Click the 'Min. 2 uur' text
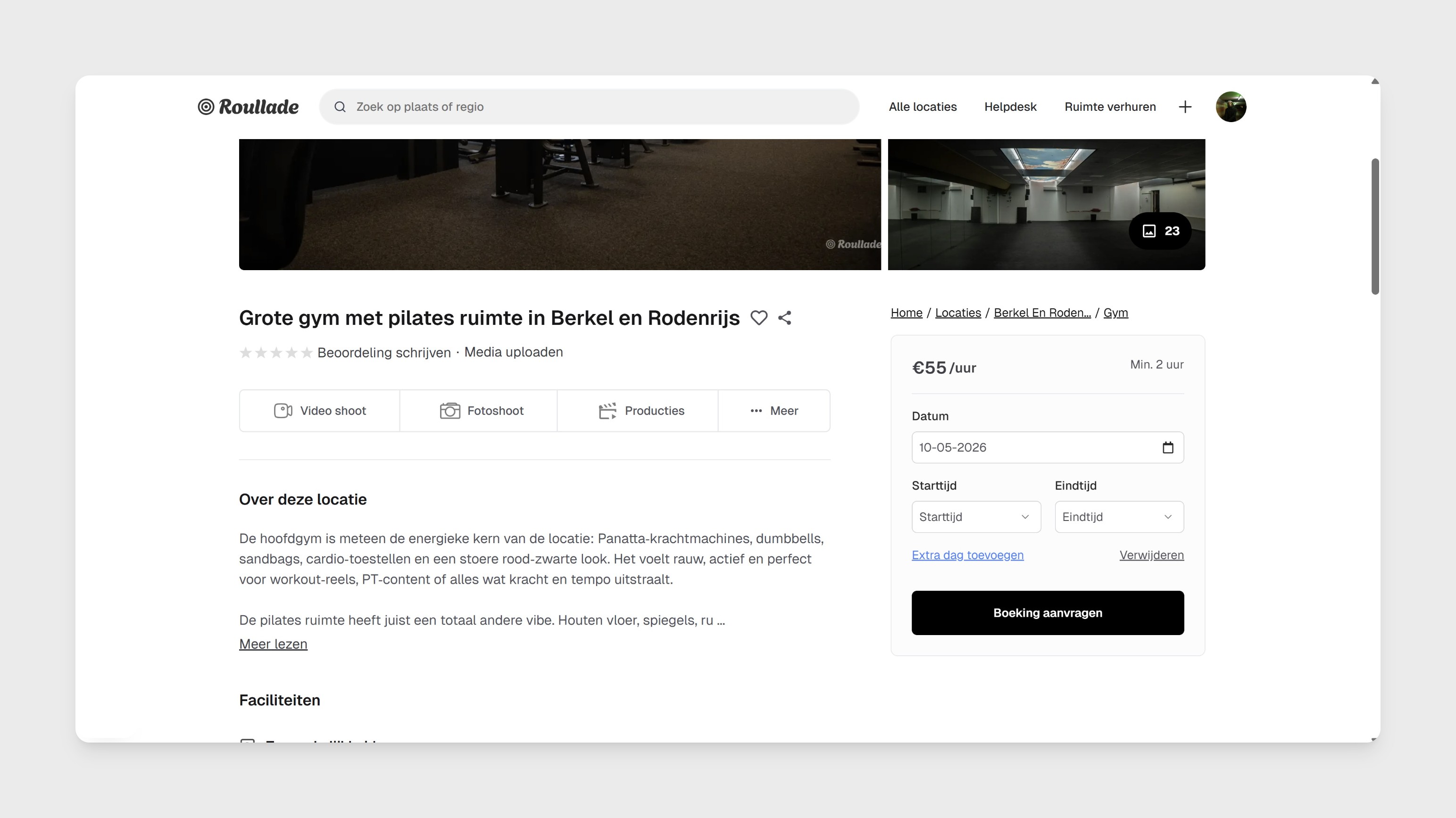Screen dimensions: 1456x818 (1156, 364)
